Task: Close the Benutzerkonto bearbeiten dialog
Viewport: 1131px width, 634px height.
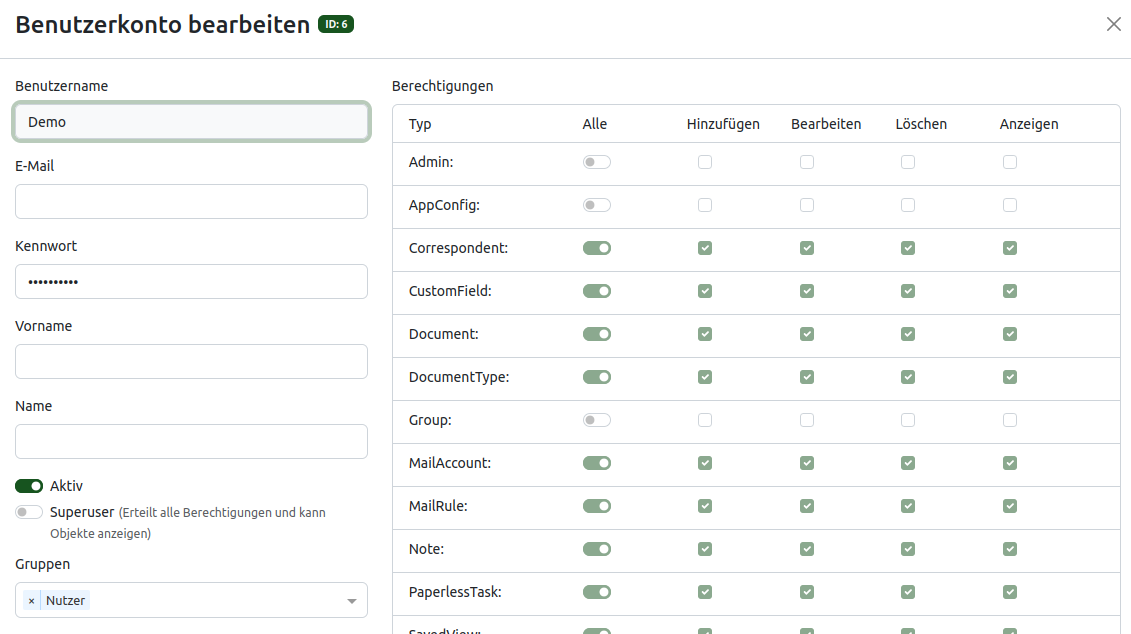Action: 1113,24
